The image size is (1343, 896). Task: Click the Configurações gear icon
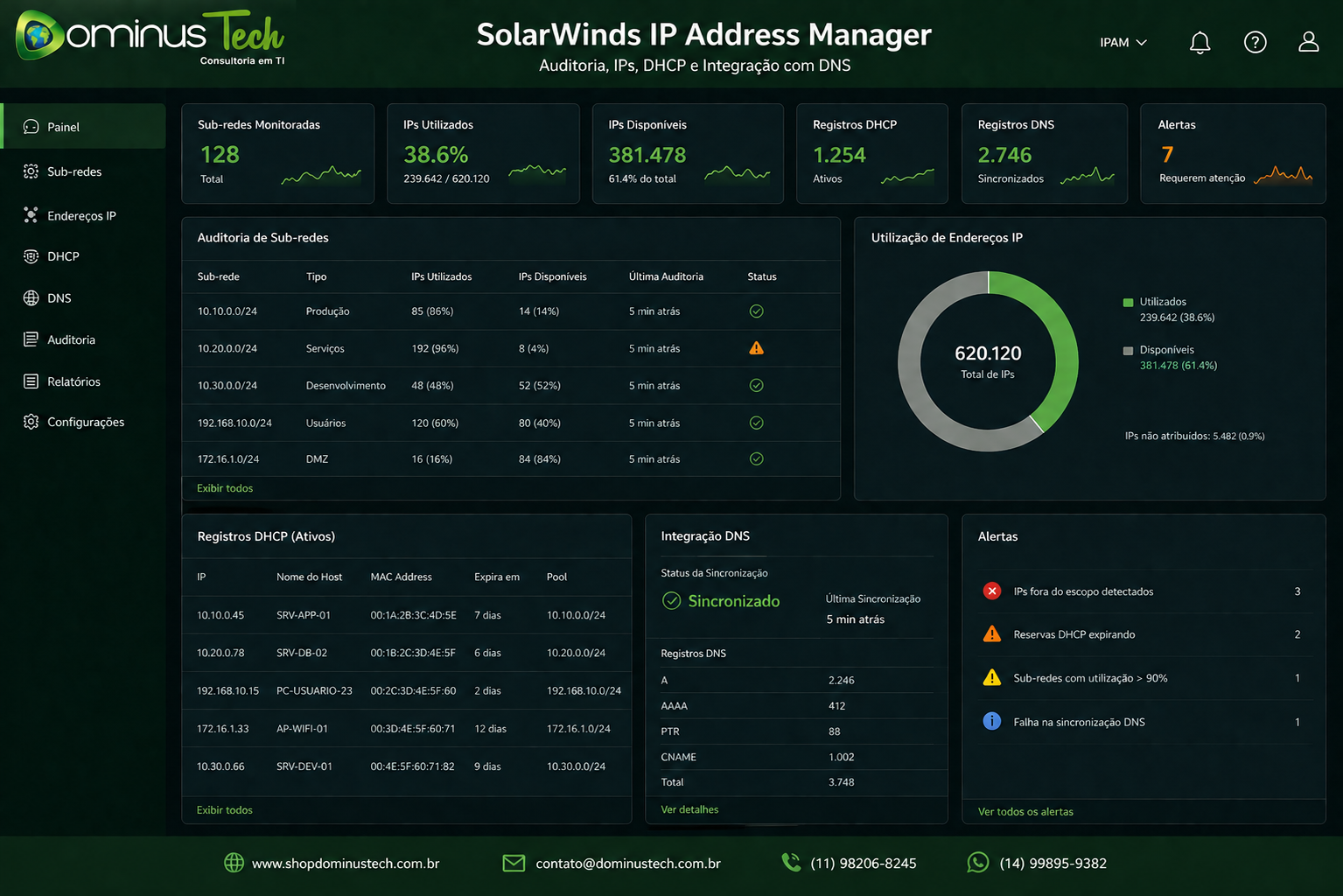click(x=31, y=422)
